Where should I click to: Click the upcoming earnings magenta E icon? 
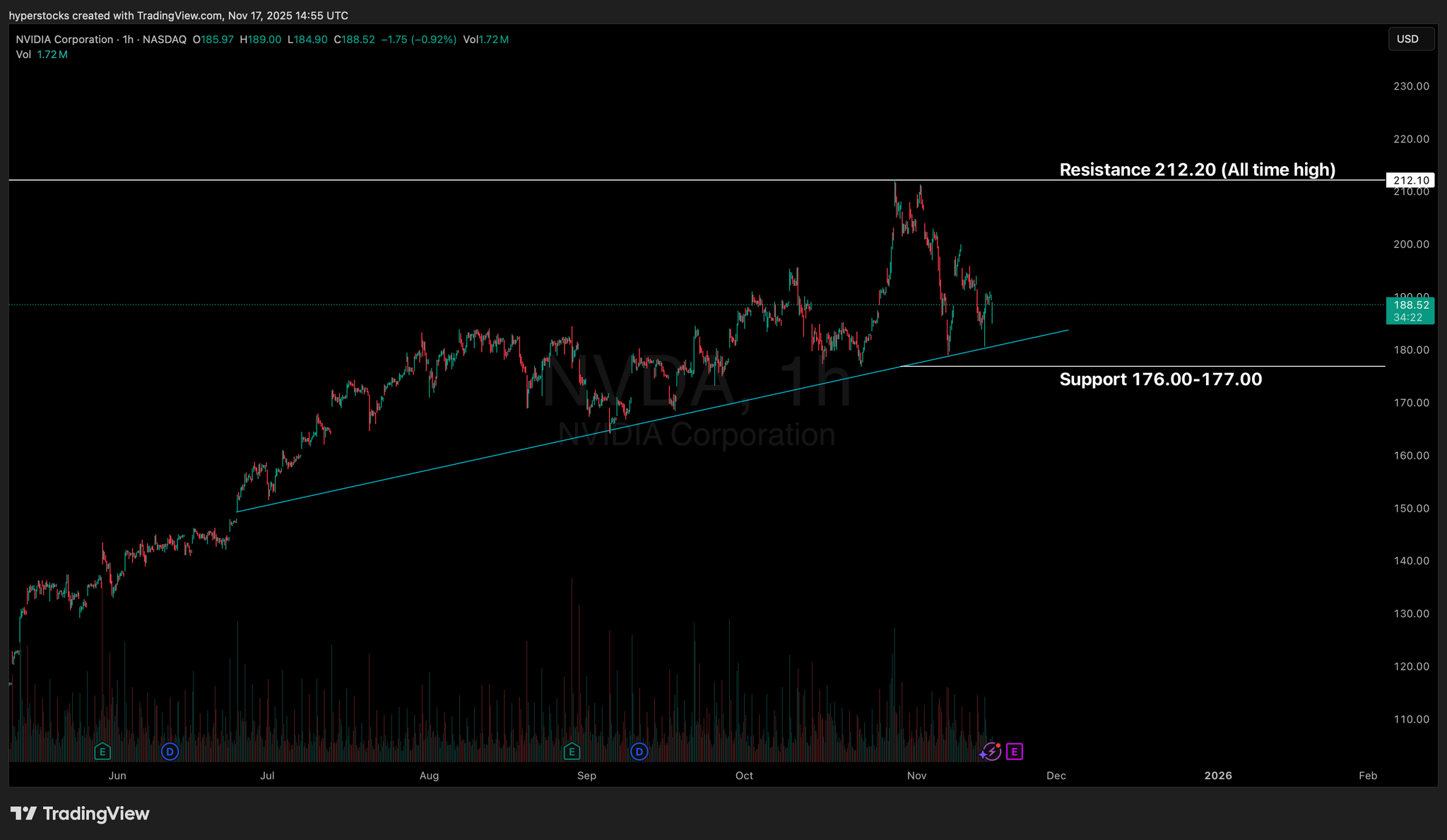[1015, 752]
